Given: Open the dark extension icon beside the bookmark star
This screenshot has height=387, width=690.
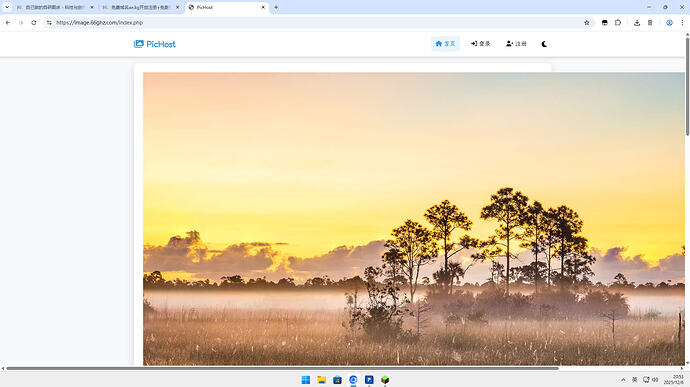Looking at the screenshot, I should pyautogui.click(x=605, y=22).
